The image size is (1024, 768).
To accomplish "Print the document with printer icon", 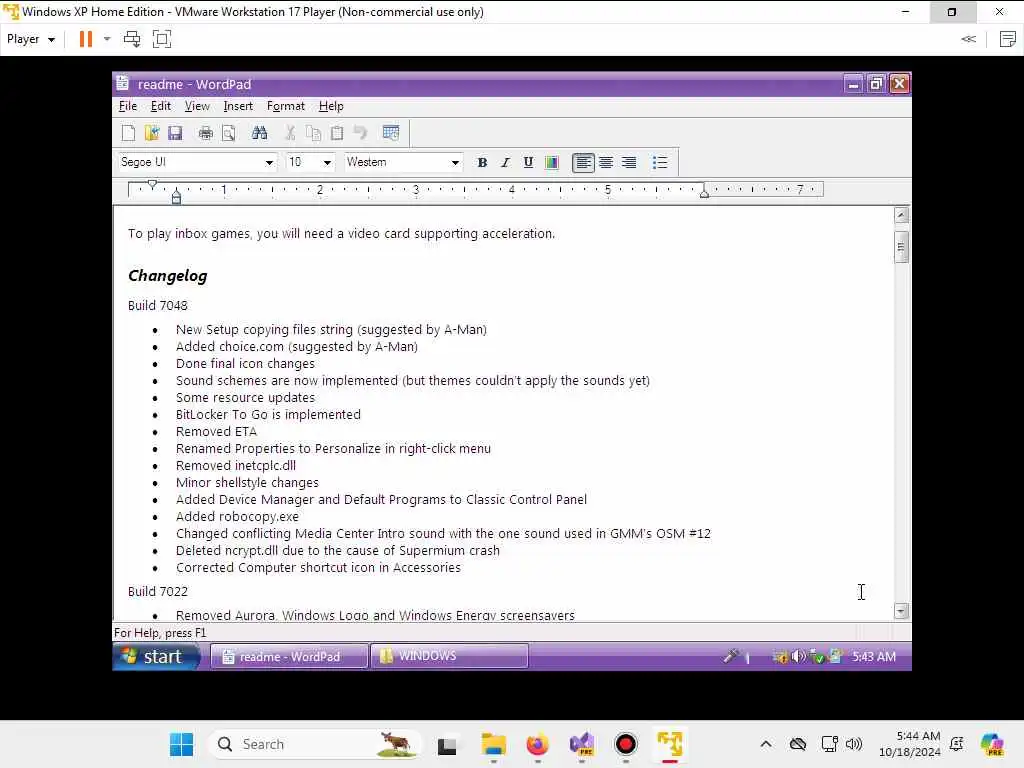I will pyautogui.click(x=206, y=133).
